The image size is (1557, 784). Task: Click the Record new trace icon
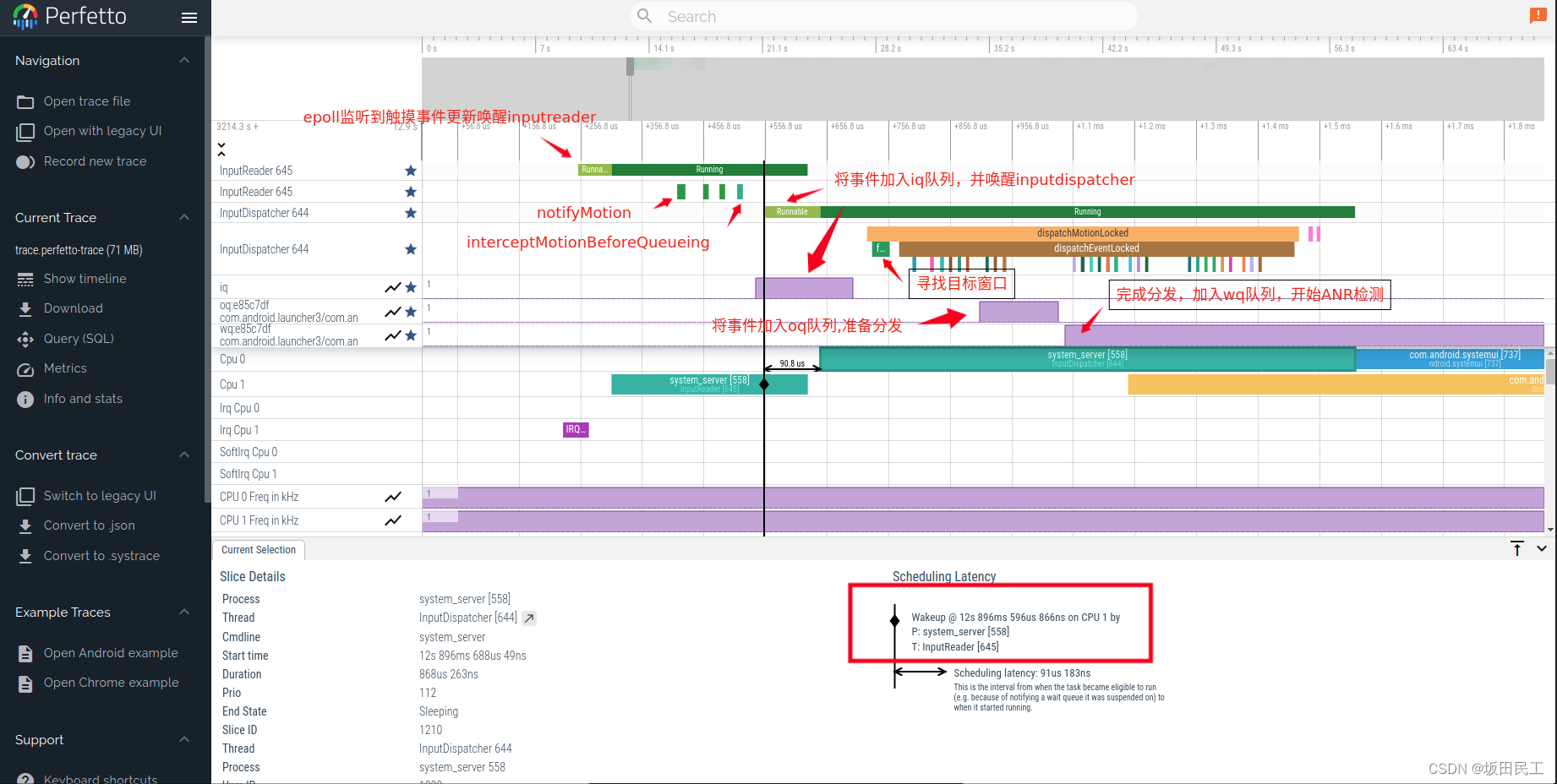pyautogui.click(x=25, y=161)
